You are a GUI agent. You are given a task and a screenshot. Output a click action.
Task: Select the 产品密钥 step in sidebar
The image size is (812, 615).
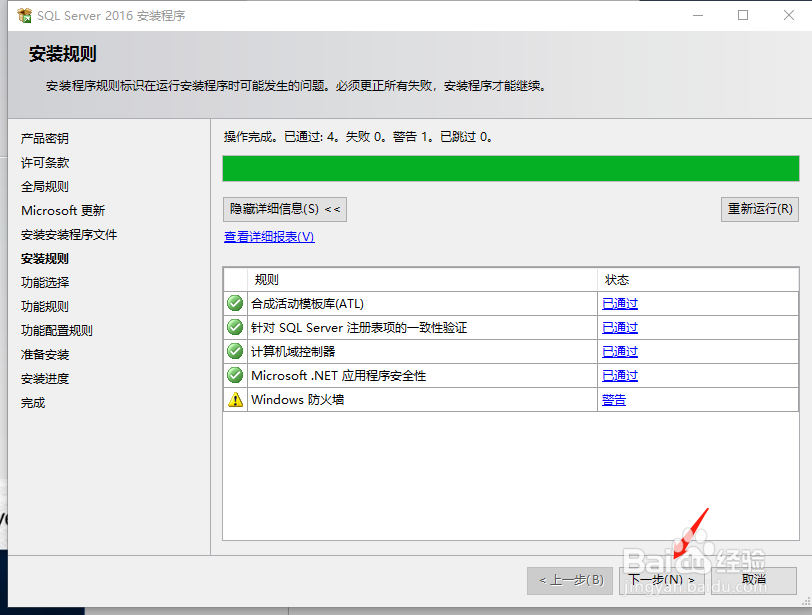click(45, 138)
